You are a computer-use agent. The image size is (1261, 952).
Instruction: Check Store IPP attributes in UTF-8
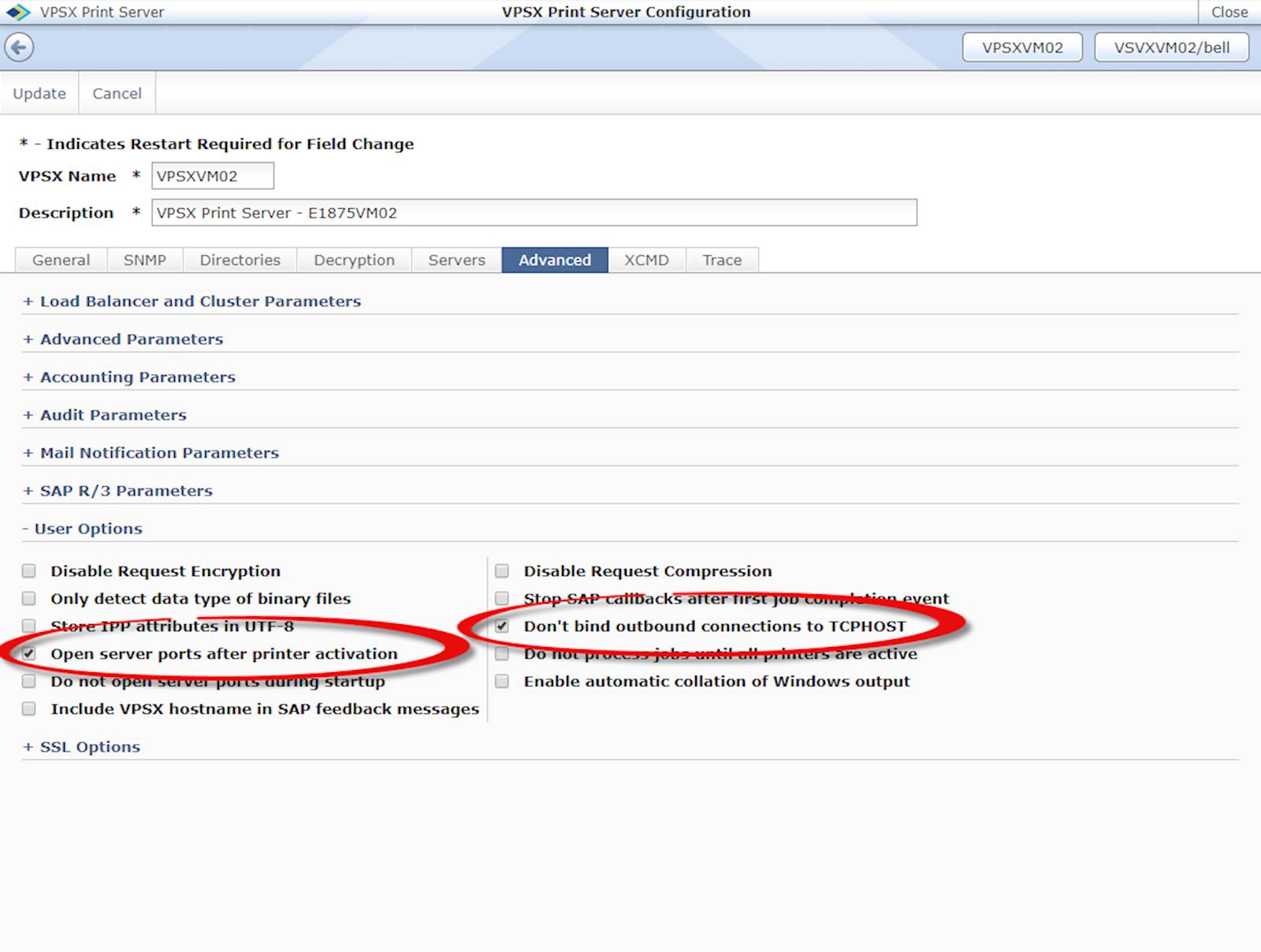(29, 626)
